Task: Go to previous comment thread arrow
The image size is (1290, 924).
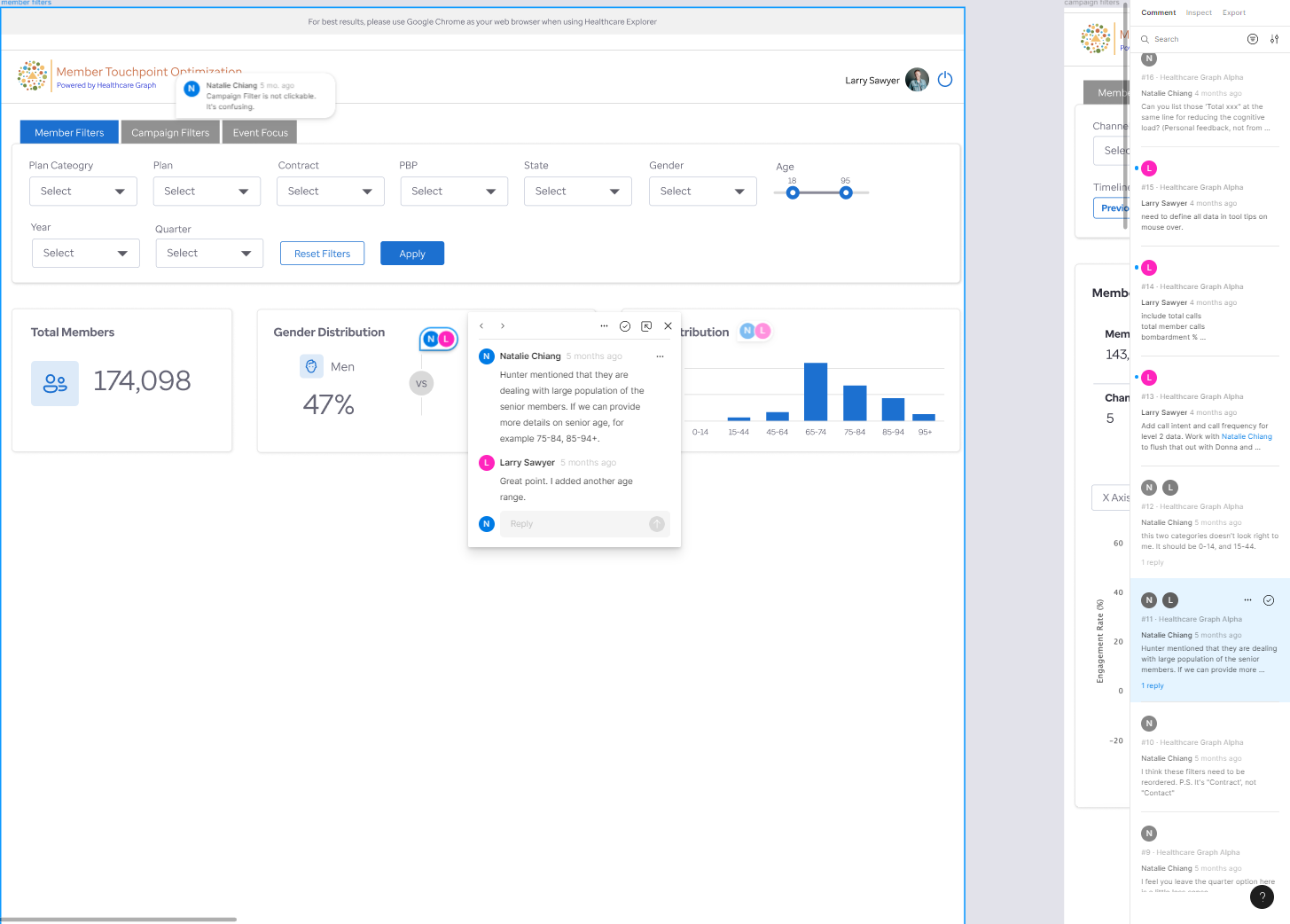Action: 481,326
